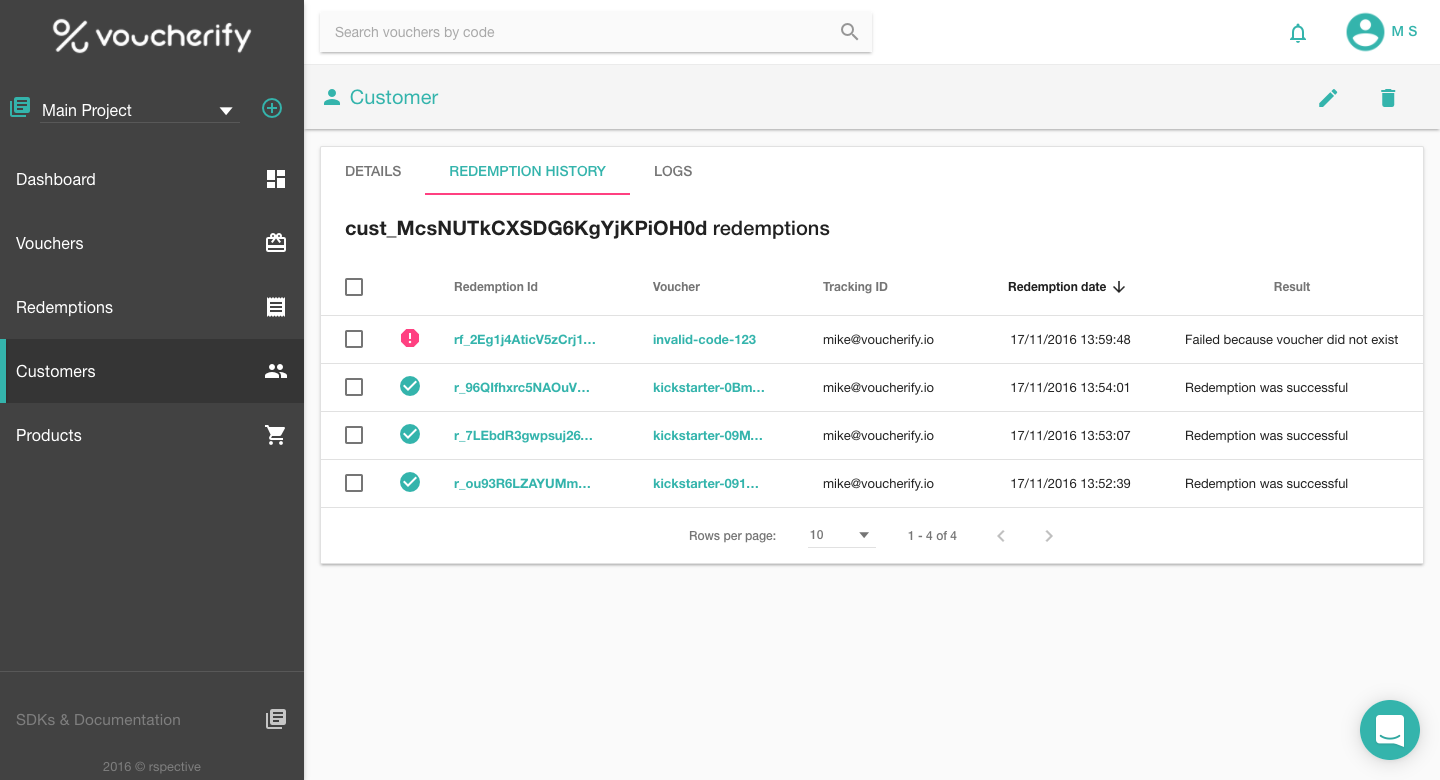The image size is (1440, 780).
Task: Open voucher invalid-code-123
Action: click(x=704, y=339)
